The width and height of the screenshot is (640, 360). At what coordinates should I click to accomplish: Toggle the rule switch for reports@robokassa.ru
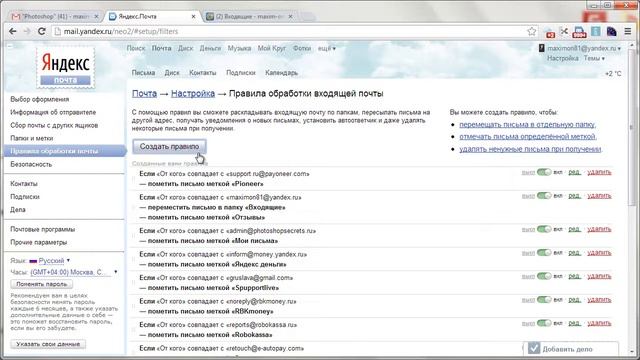544,323
